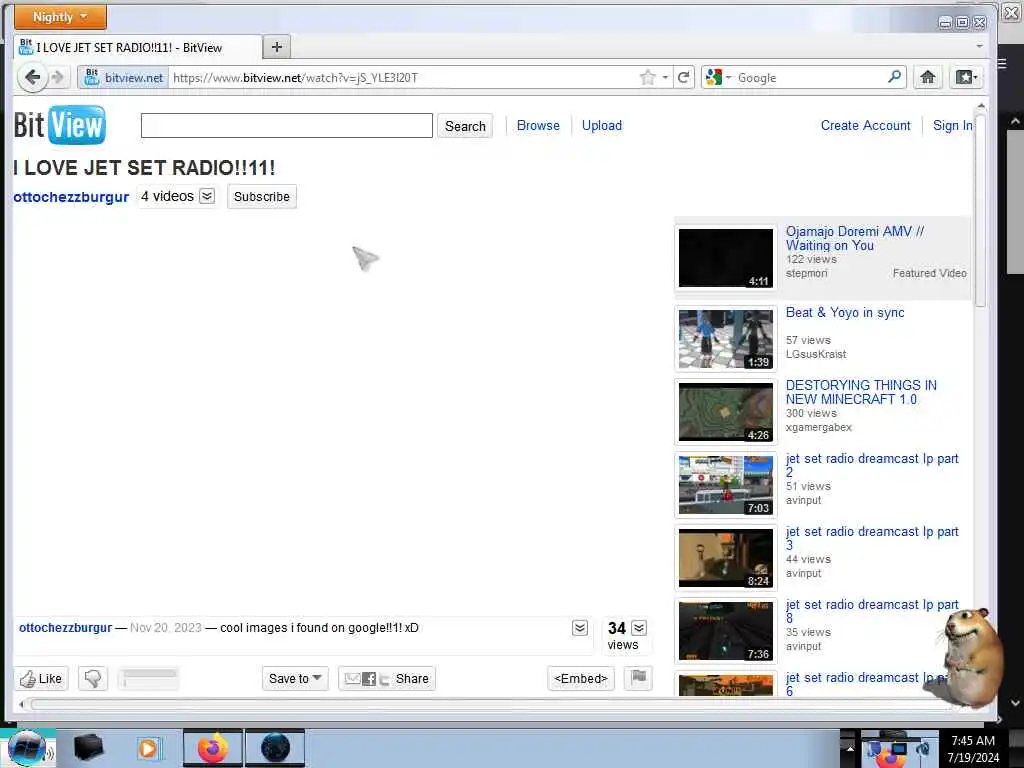The height and width of the screenshot is (768, 1024).
Task: Bookmark this page with the star icon
Action: [x=647, y=78]
